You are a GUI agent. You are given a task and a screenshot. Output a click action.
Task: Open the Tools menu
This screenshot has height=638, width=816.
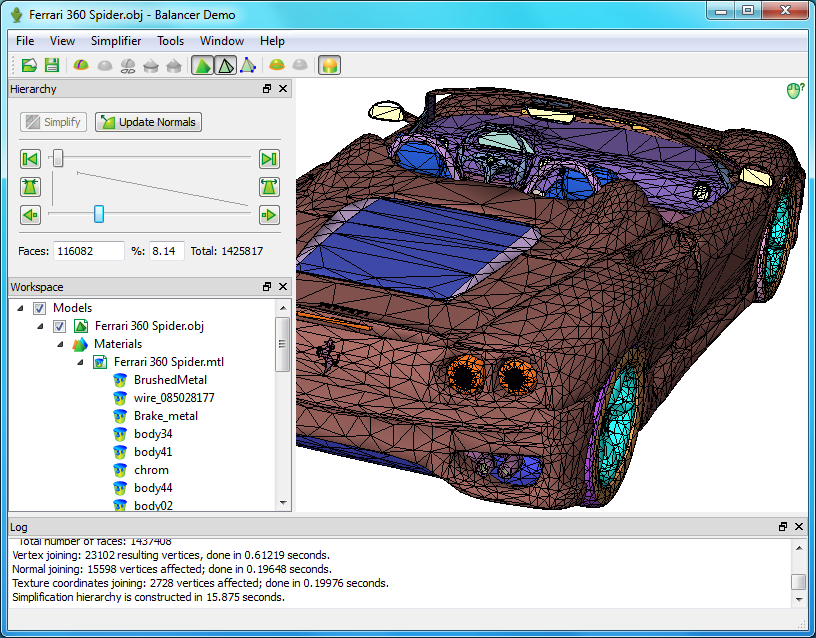pyautogui.click(x=170, y=41)
